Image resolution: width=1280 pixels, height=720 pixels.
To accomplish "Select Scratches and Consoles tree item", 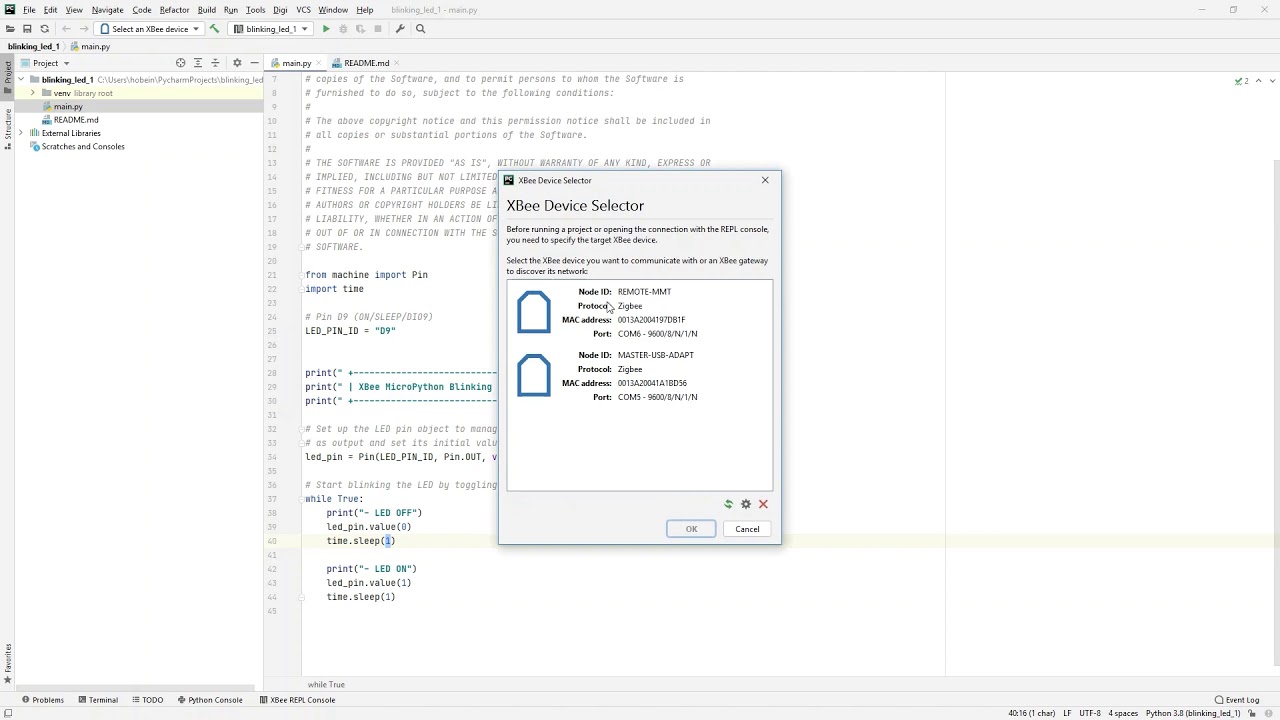I will click(83, 147).
